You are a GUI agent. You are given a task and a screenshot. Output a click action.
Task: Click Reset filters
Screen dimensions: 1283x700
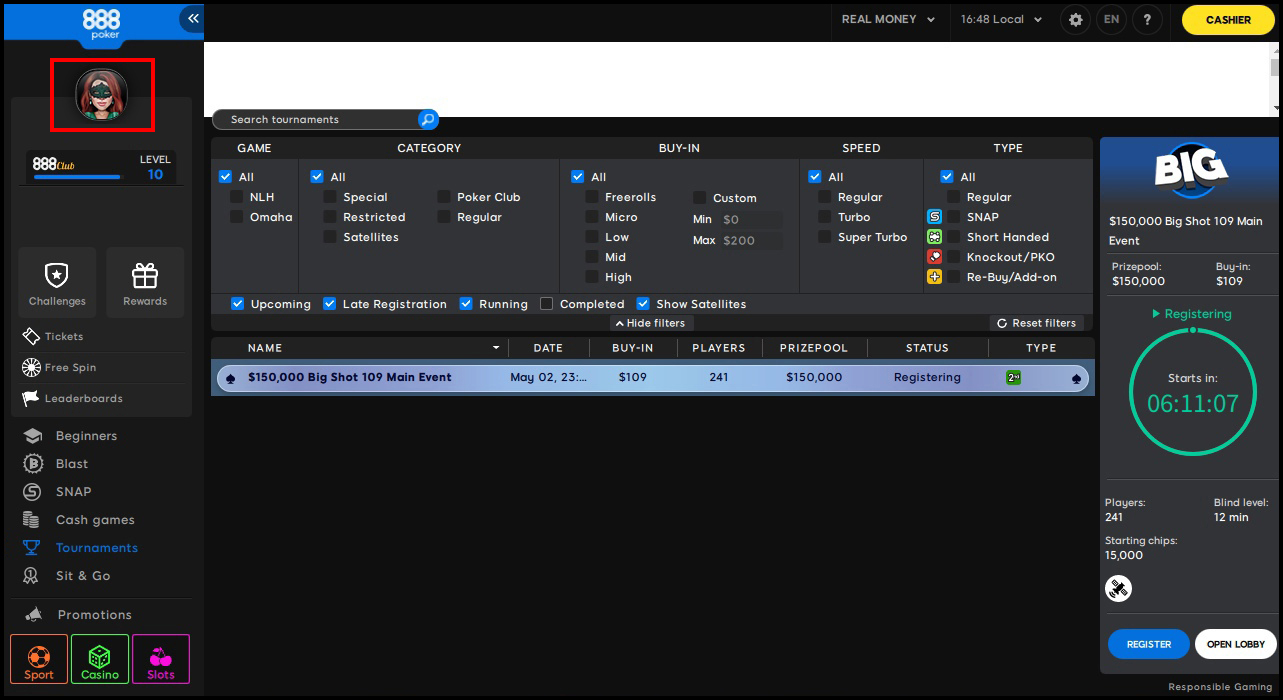click(1037, 323)
